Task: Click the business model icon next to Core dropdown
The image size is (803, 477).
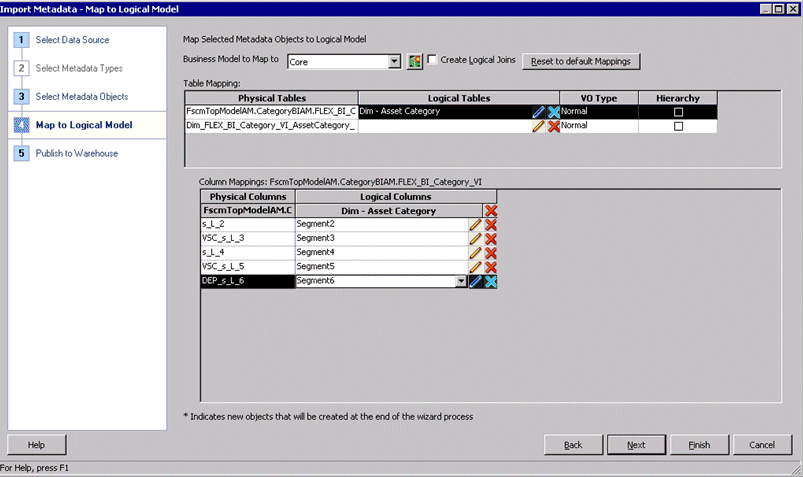Action: click(414, 61)
